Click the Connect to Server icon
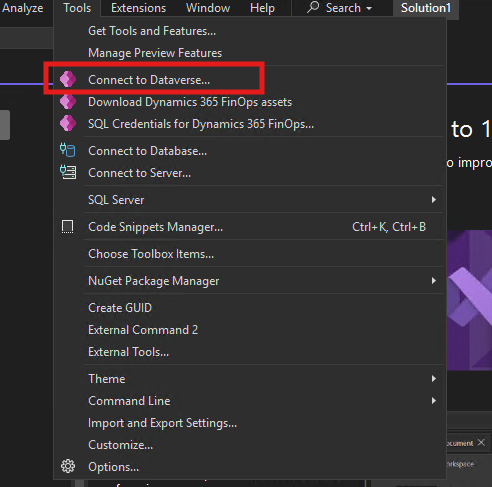This screenshot has width=492, height=487. pyautogui.click(x=68, y=172)
